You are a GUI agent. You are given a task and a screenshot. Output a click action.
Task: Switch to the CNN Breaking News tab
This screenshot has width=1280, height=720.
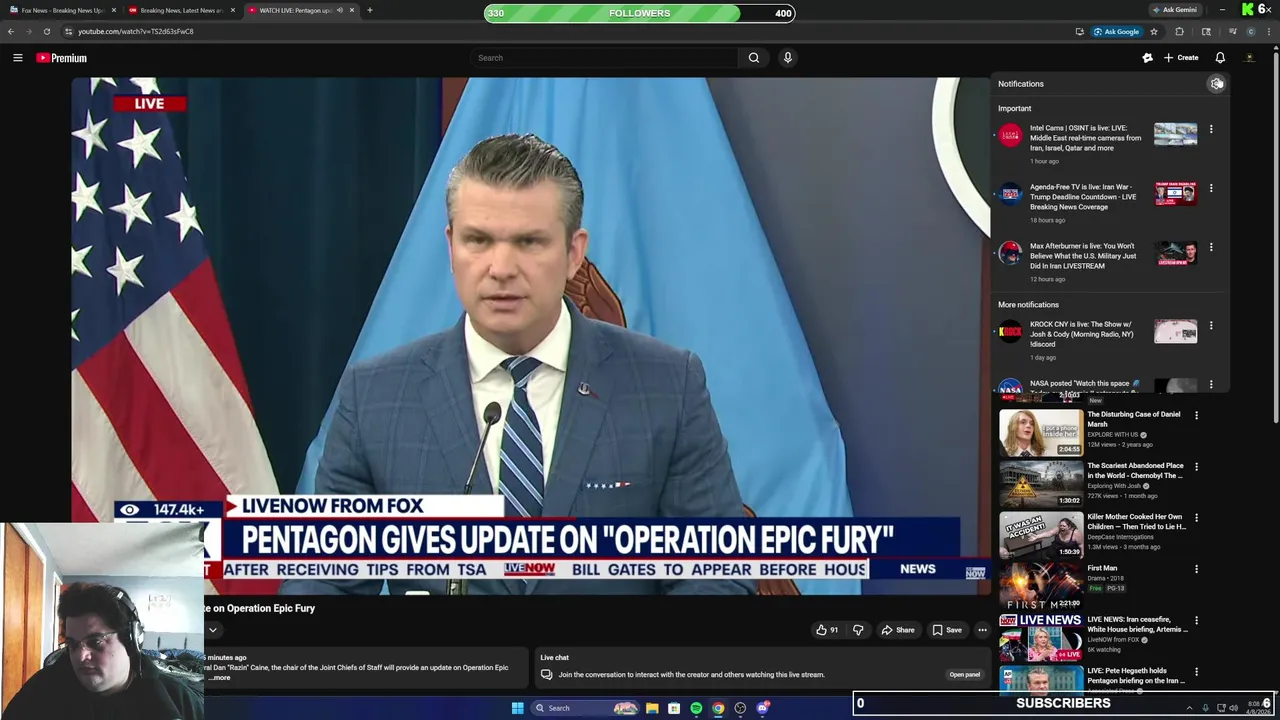pos(180,10)
